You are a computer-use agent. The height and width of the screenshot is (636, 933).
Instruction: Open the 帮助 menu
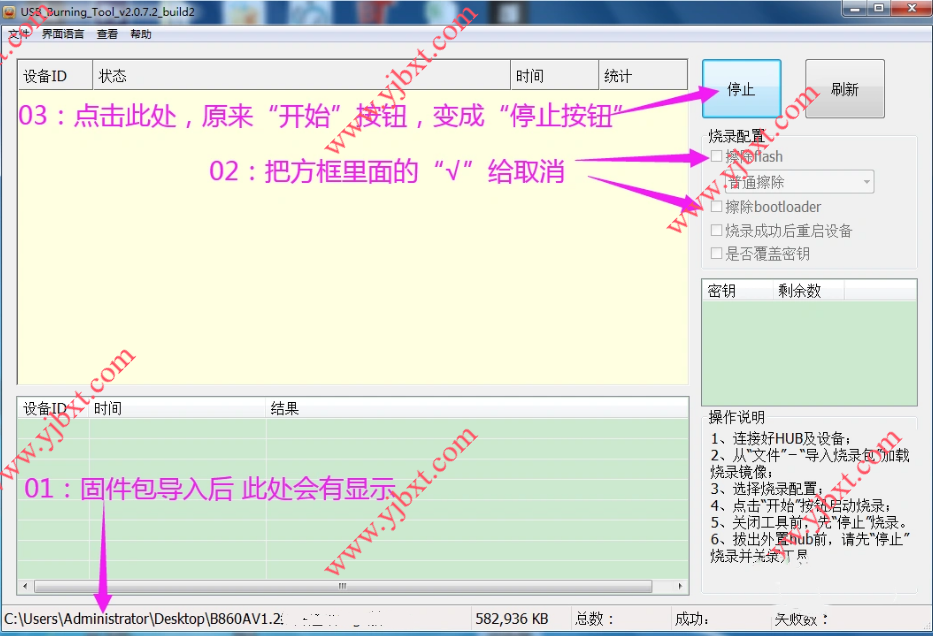coord(141,34)
